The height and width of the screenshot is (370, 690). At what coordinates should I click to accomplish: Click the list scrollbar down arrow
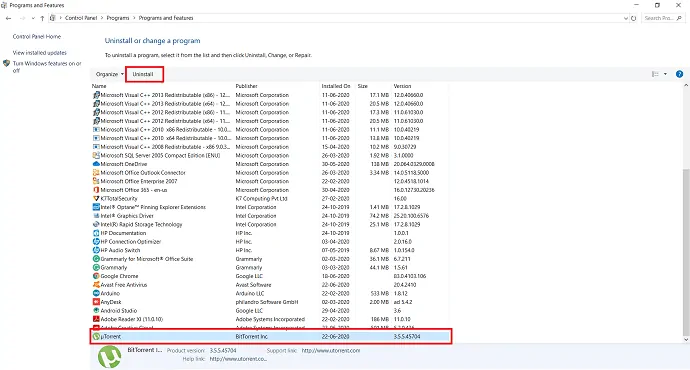pyautogui.click(x=686, y=340)
